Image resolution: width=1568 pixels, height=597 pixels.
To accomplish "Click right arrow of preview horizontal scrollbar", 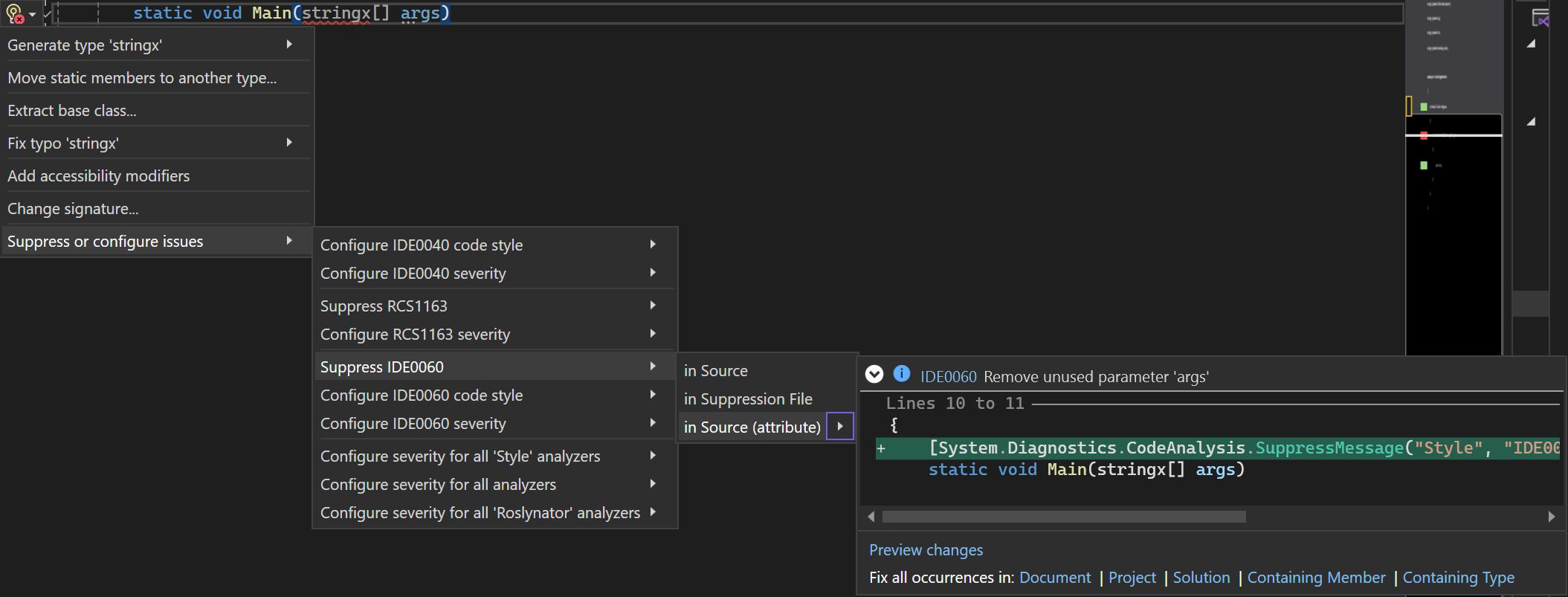I will [x=1551, y=517].
